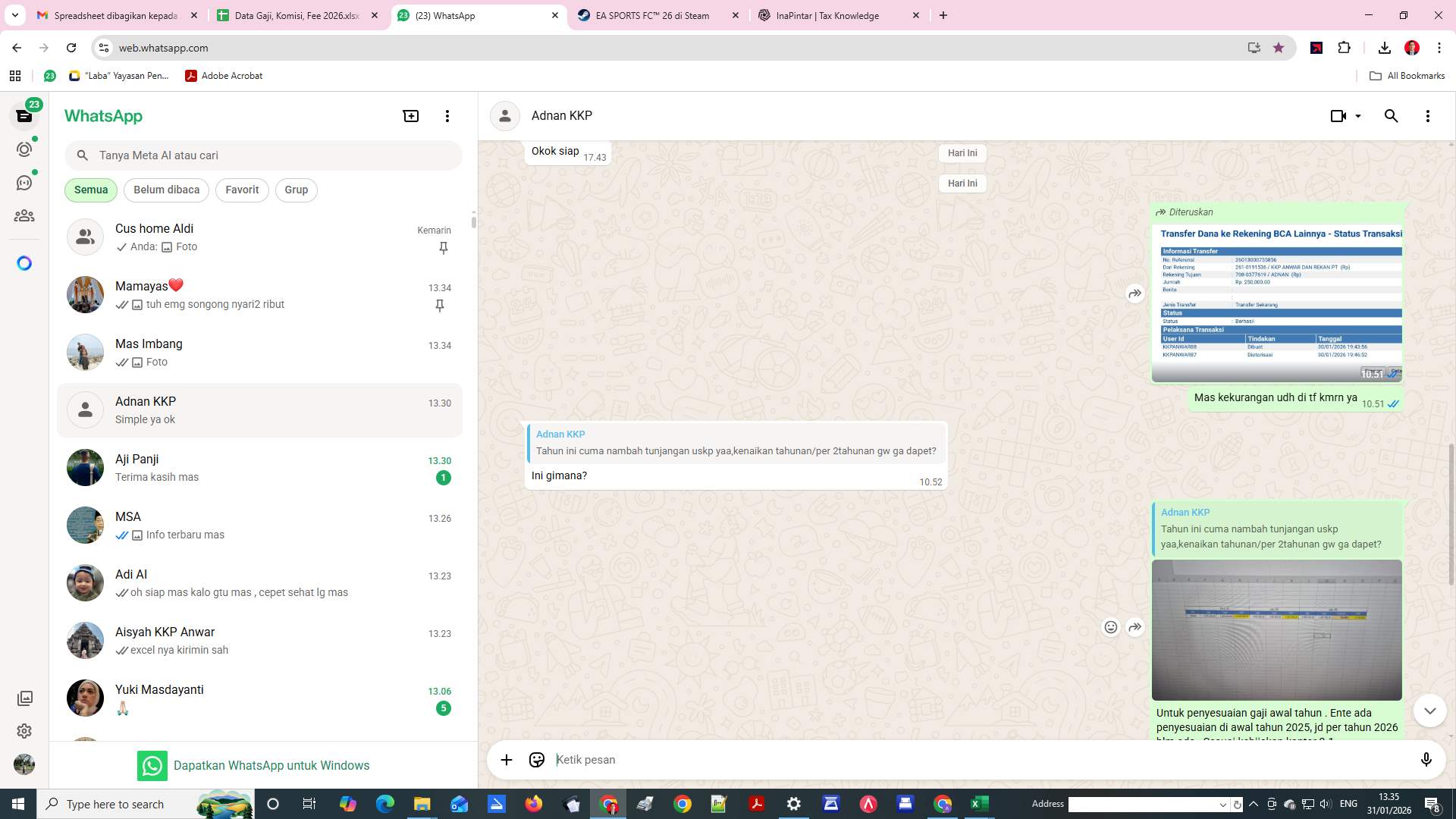The width and height of the screenshot is (1456, 819).
Task: Open the Excel window from the taskbar
Action: coord(979,804)
